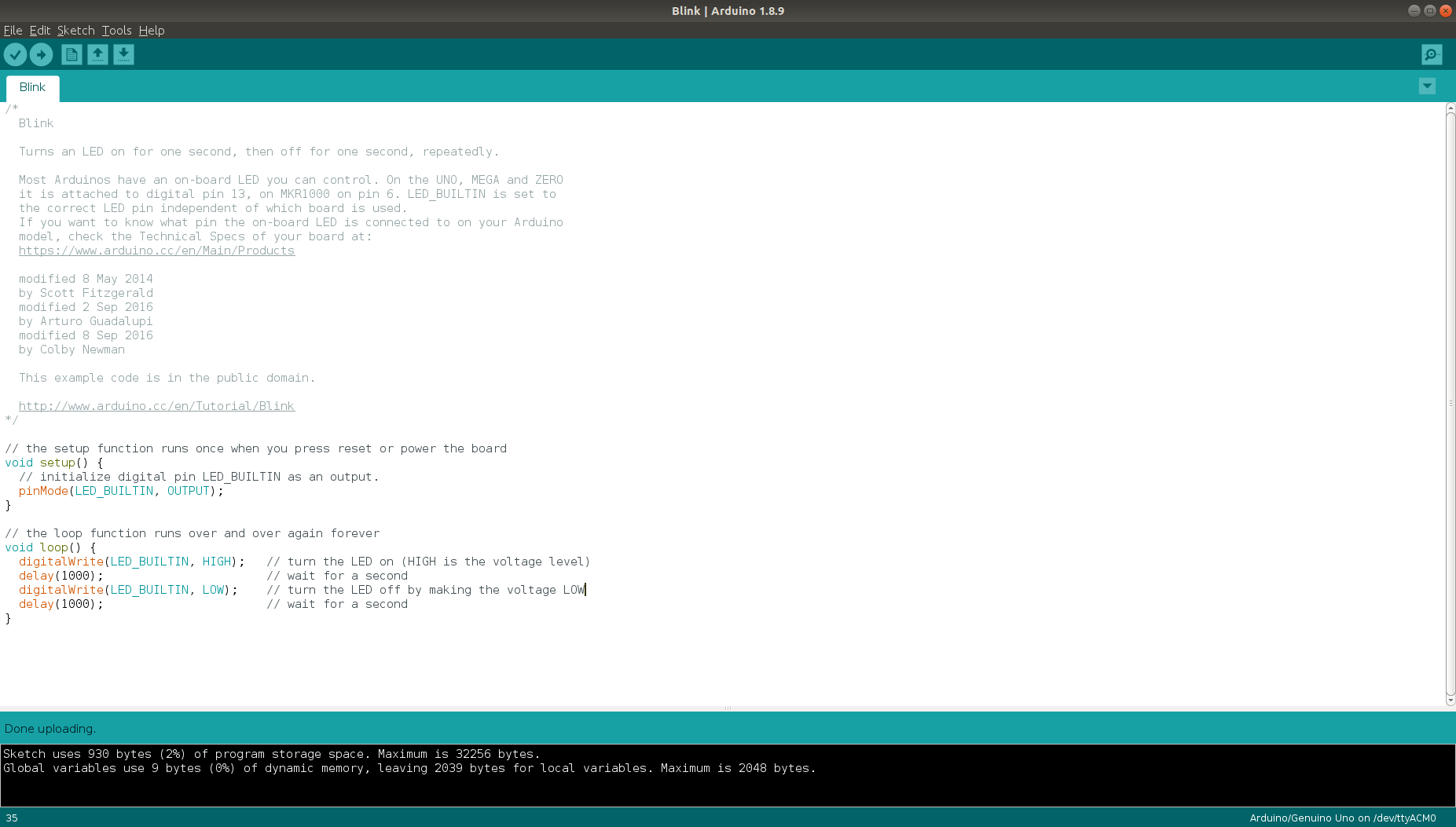
Task: Open the Sketch menu
Action: 75,31
